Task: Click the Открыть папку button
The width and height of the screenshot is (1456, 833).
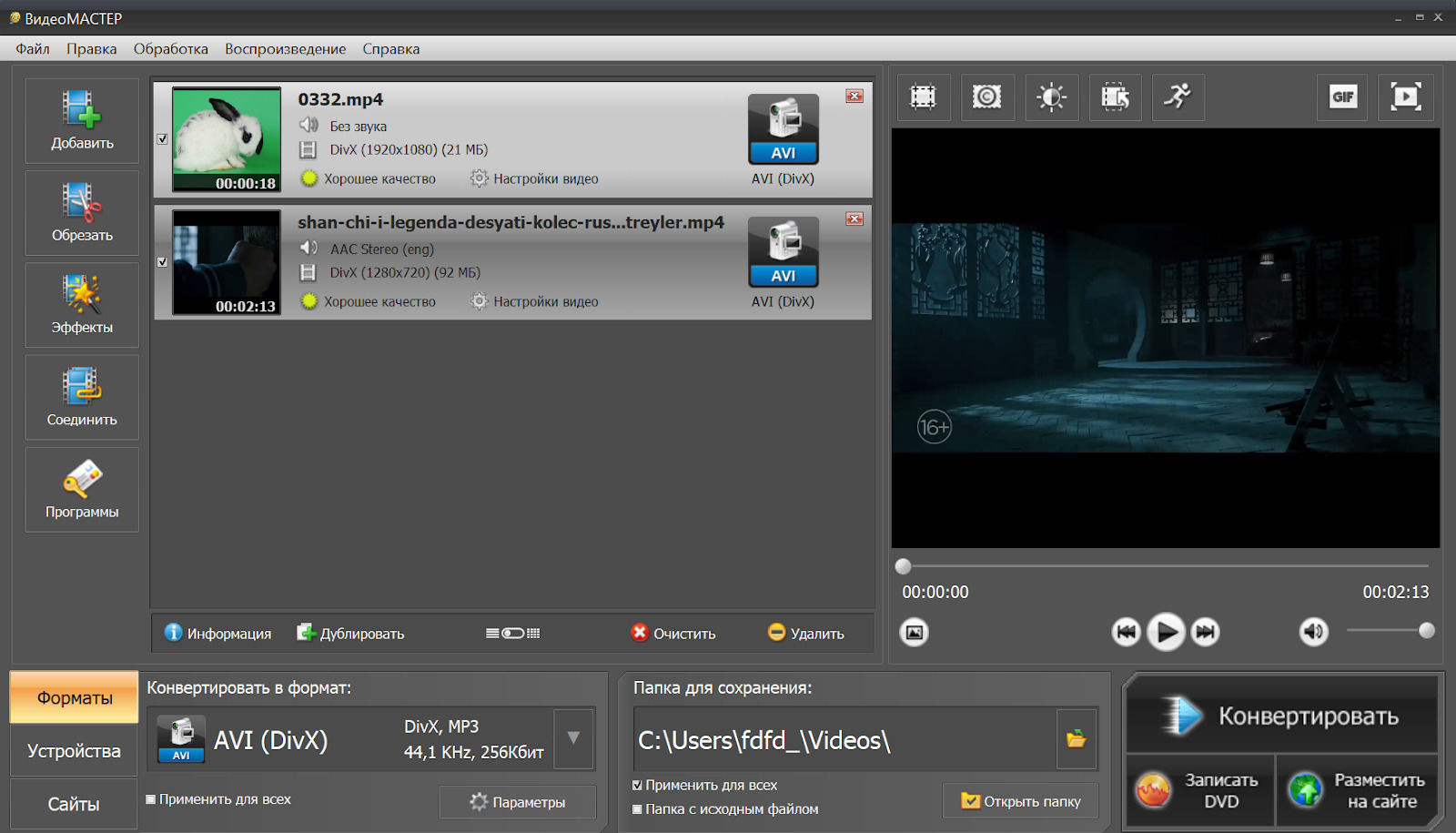Action: click(1021, 801)
